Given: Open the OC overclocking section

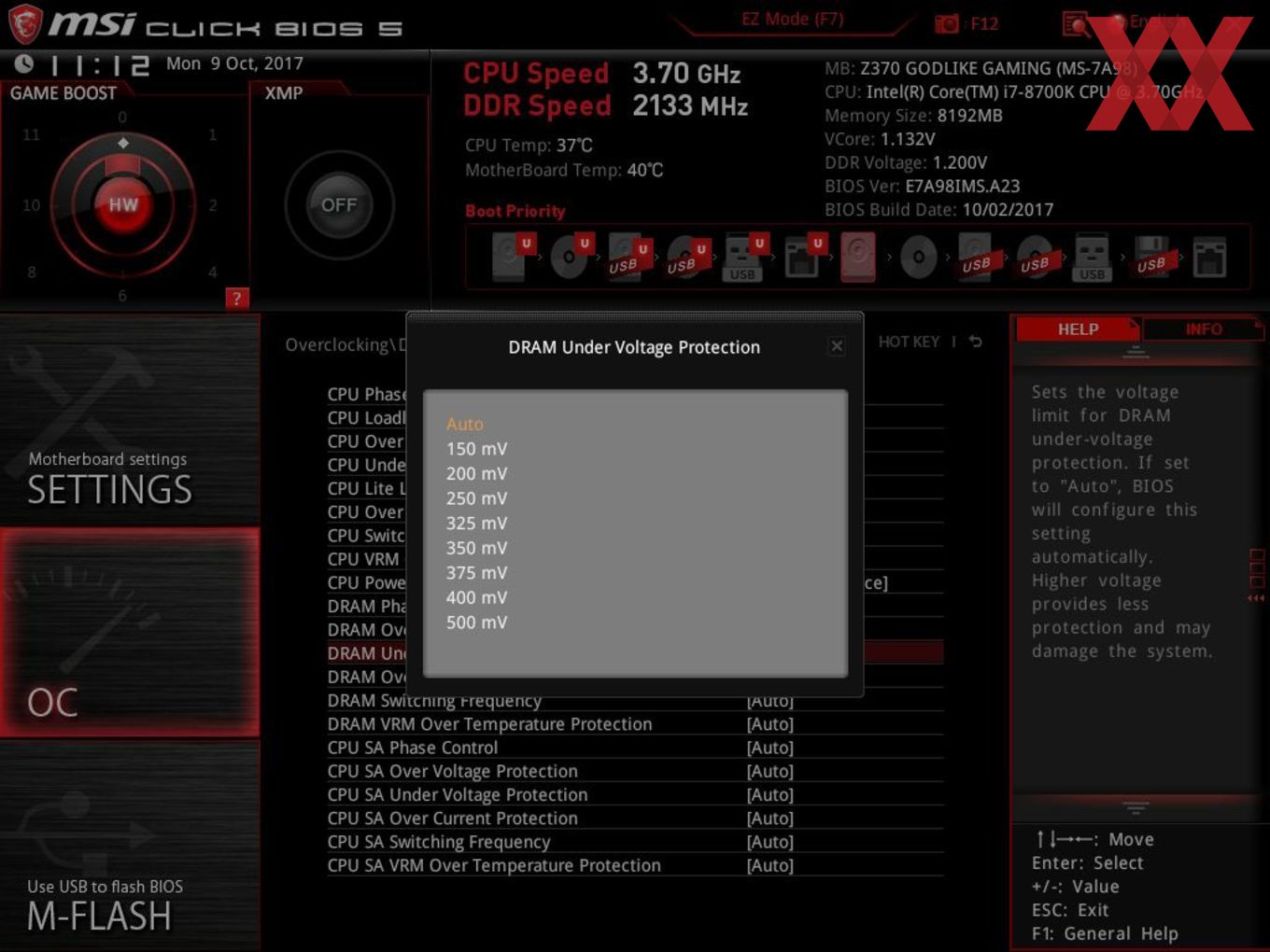Looking at the screenshot, I should [130, 632].
